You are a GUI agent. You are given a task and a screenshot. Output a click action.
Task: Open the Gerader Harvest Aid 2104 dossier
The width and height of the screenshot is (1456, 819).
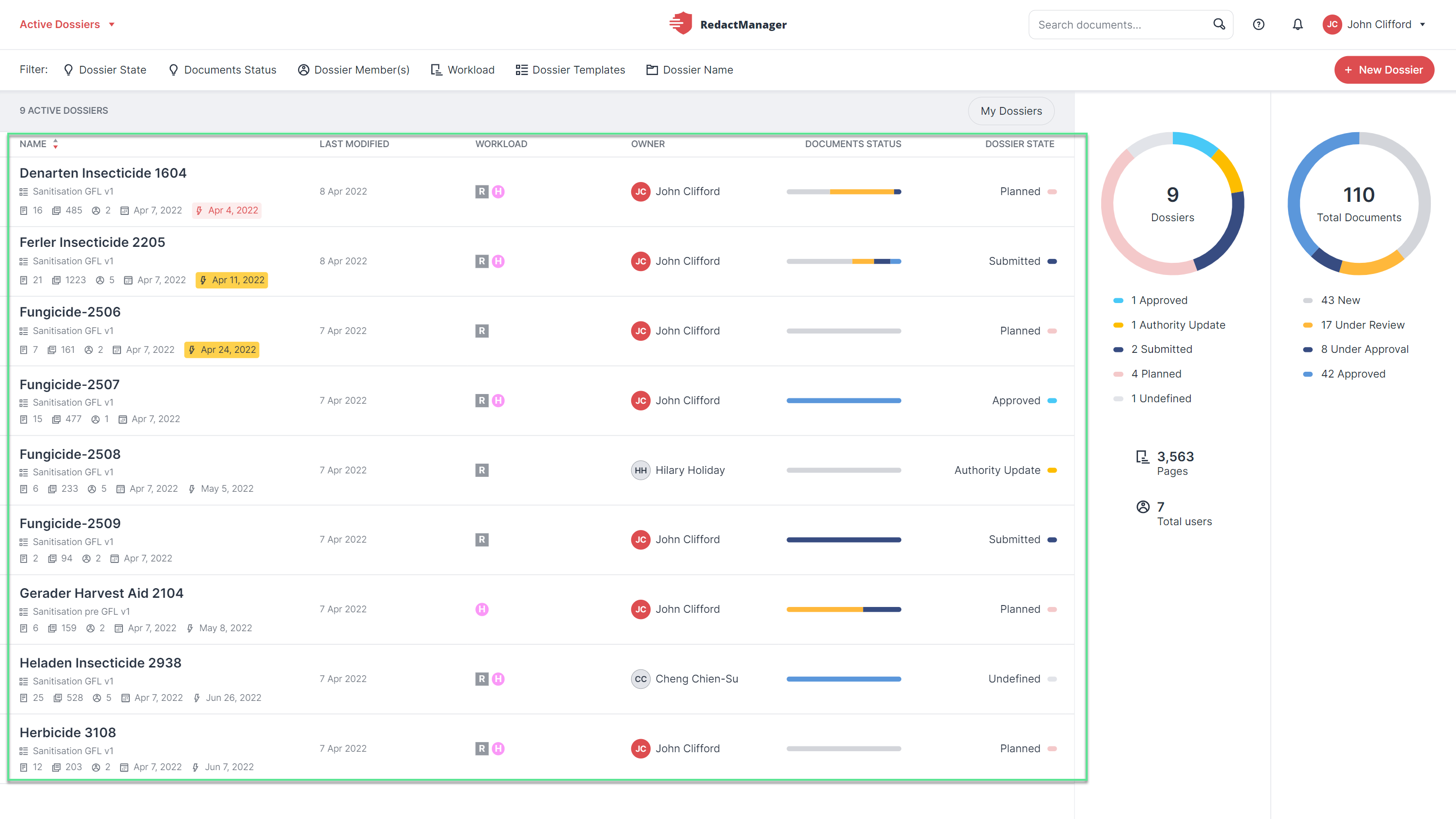pos(101,593)
